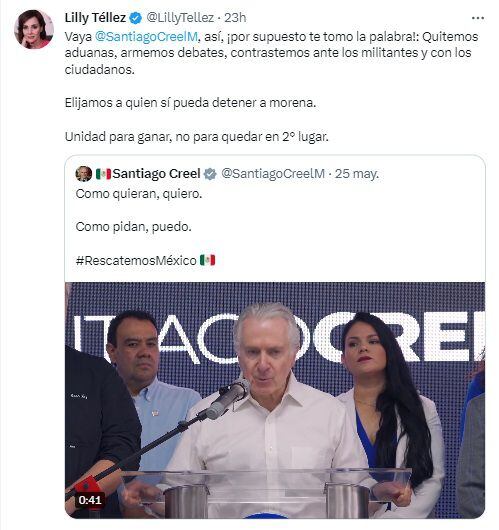
Task: Click the Mexican flag emoji before Santiago Creel
Action: (x=103, y=174)
